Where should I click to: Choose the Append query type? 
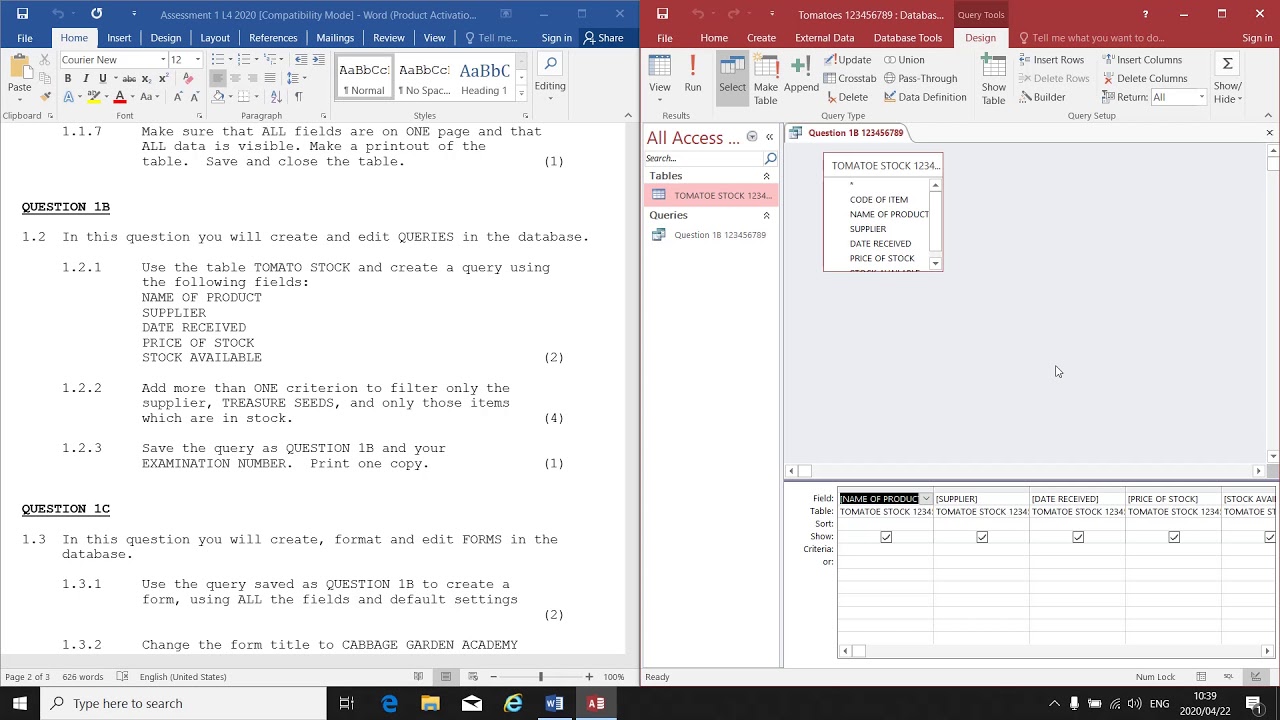tap(801, 75)
